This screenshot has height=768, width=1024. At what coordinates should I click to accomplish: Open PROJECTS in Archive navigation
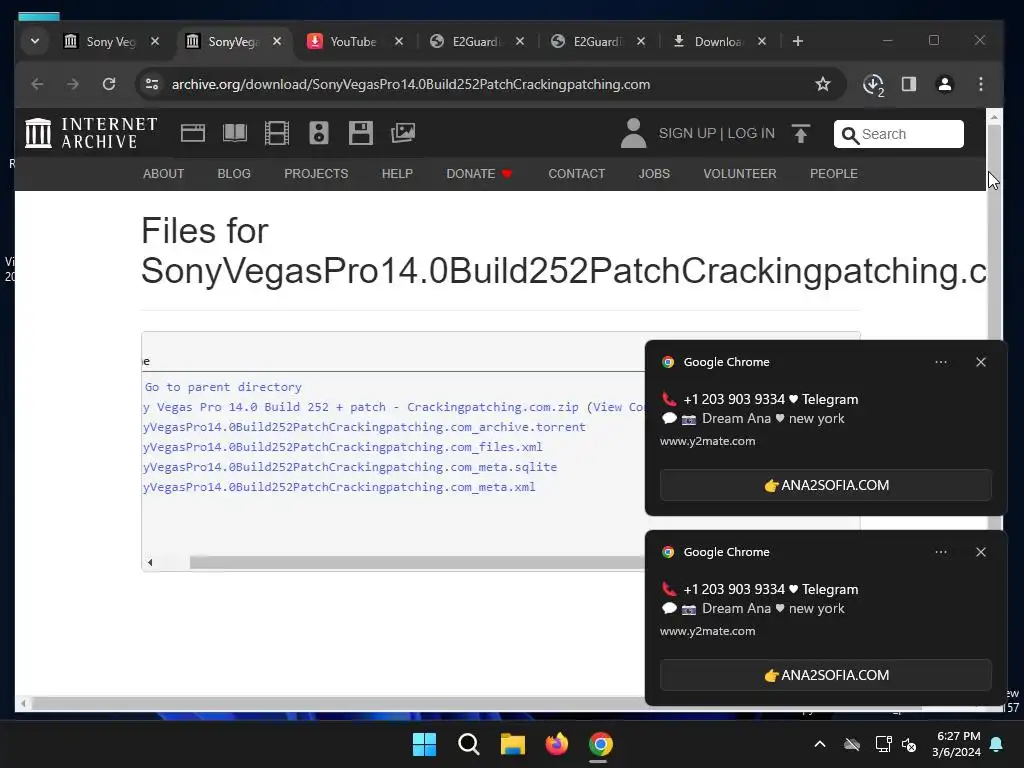[316, 174]
